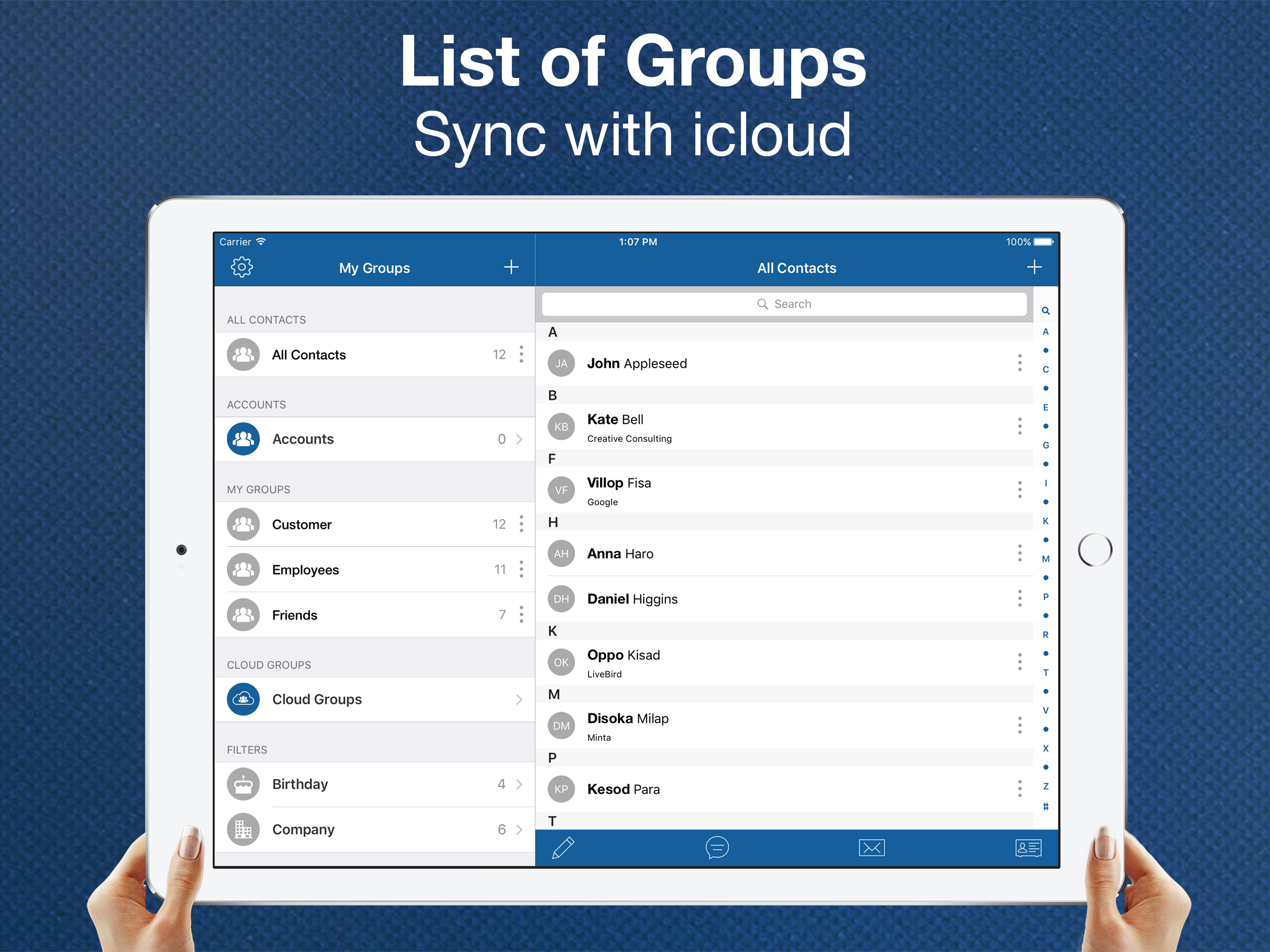Expand the Cloud Groups row chevron
Viewport: 1270px width, 952px height.
[518, 700]
